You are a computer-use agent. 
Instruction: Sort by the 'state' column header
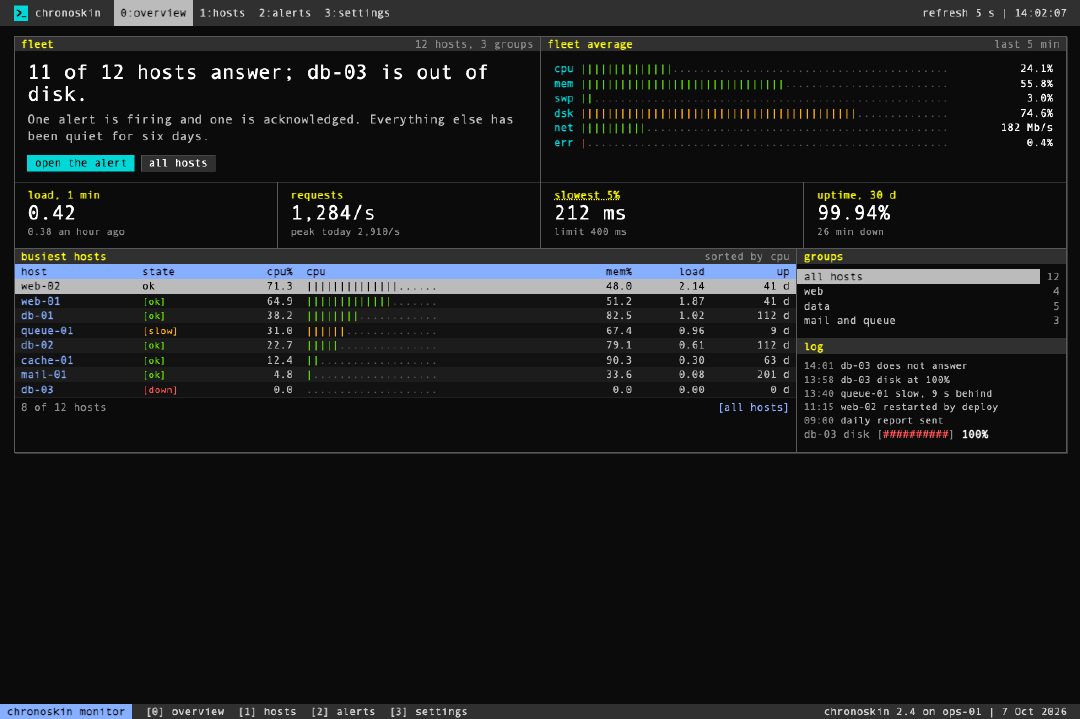(158, 272)
